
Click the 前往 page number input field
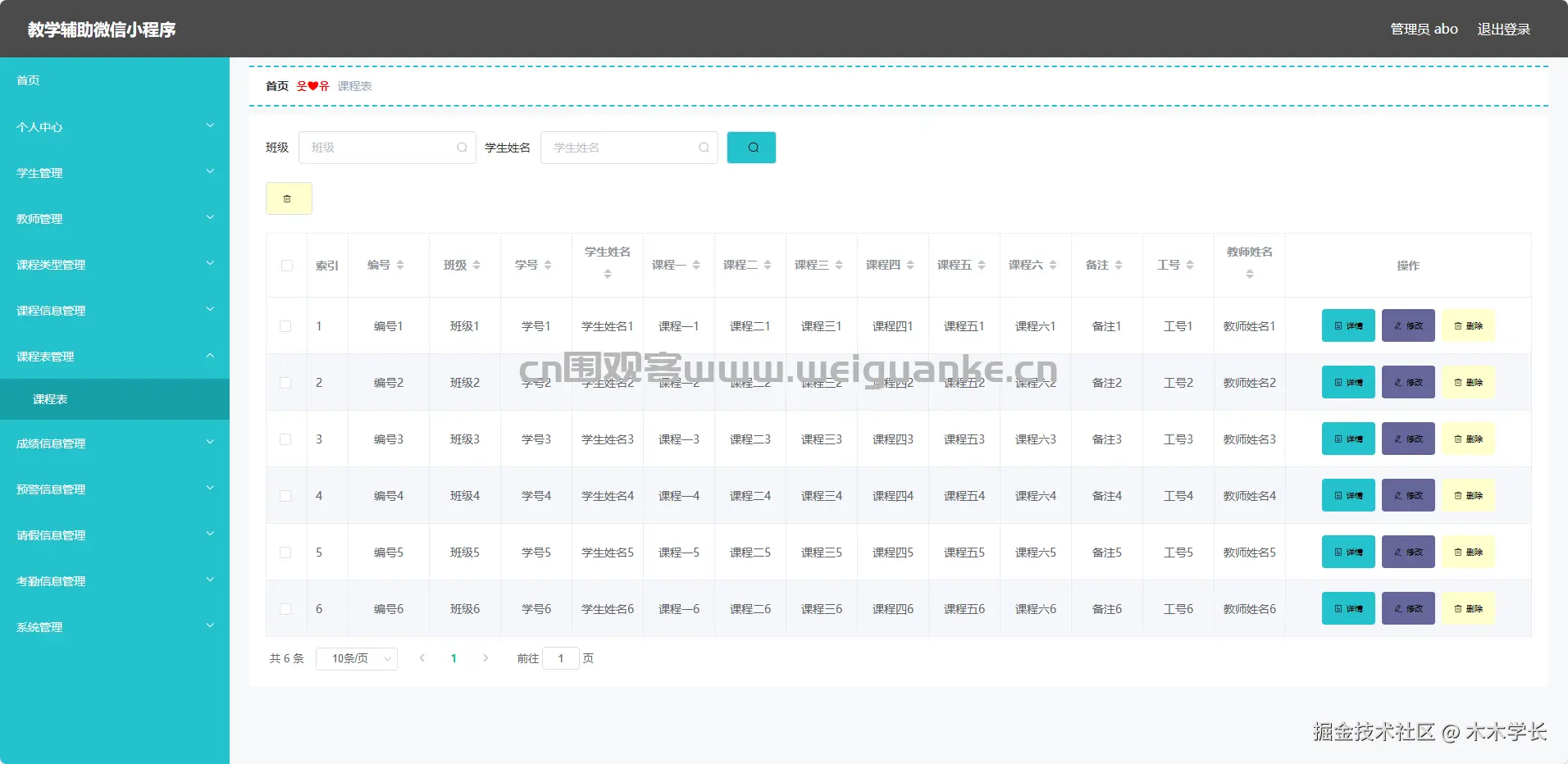560,658
